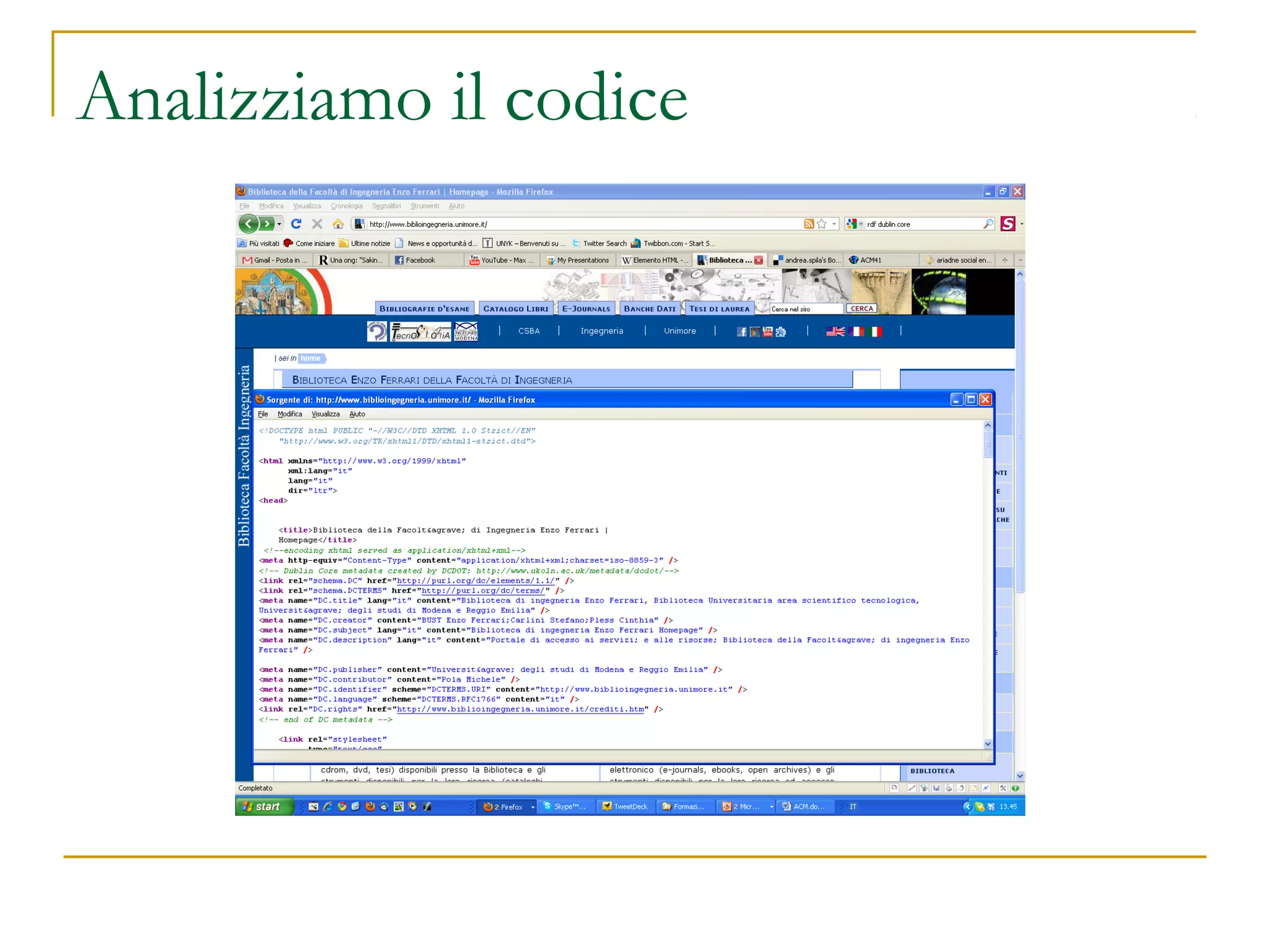Click the TecnoStoria logo
1270x952 pixels.
[x=421, y=332]
